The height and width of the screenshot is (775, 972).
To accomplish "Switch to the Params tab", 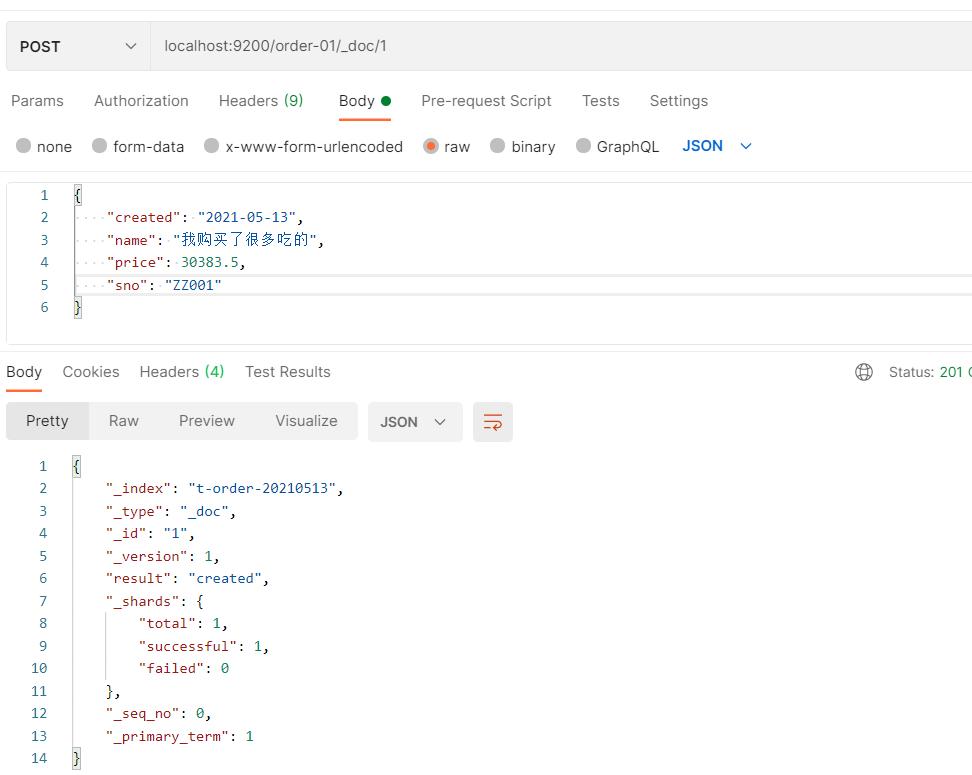I will click(x=37, y=101).
